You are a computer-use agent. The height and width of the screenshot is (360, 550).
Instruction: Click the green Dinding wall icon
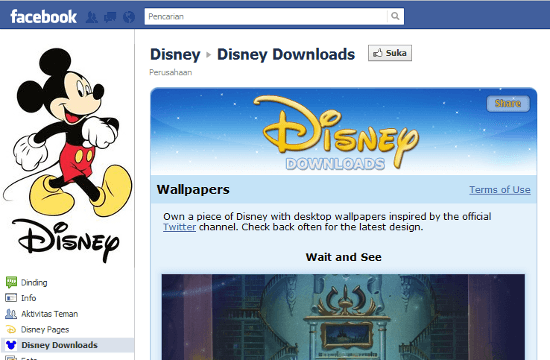click(x=11, y=282)
